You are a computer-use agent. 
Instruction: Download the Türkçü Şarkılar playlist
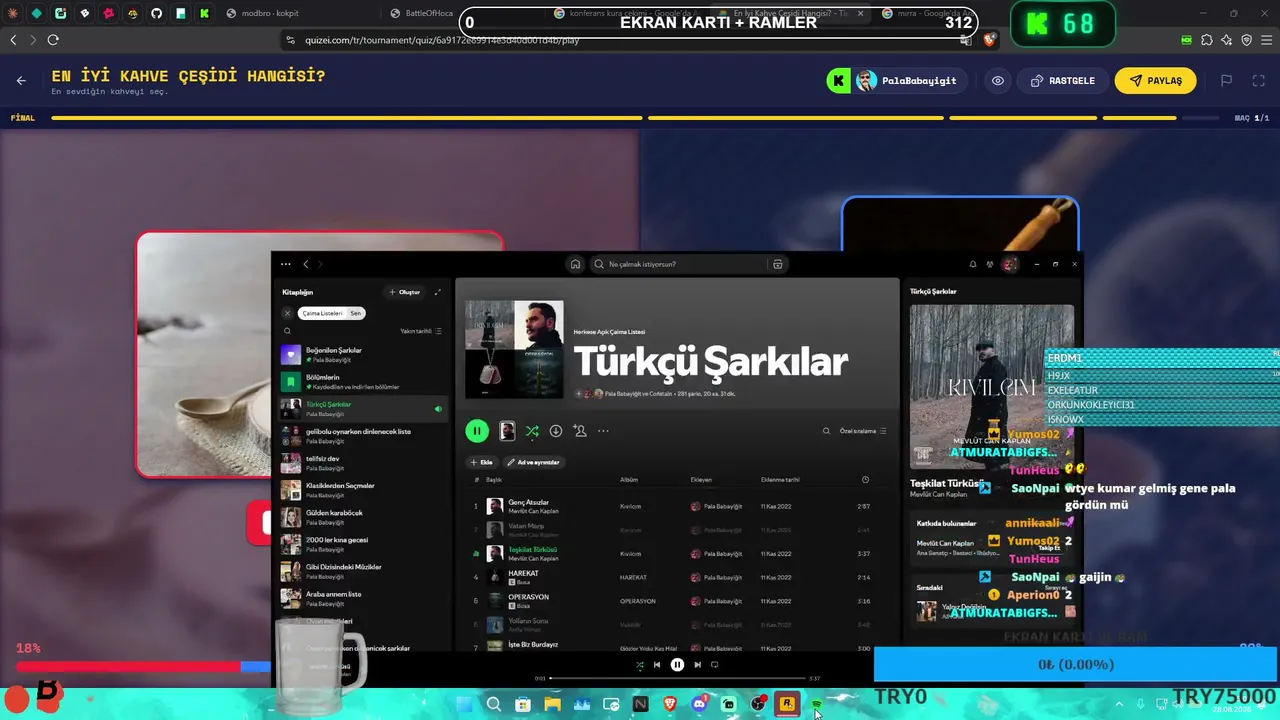point(556,431)
